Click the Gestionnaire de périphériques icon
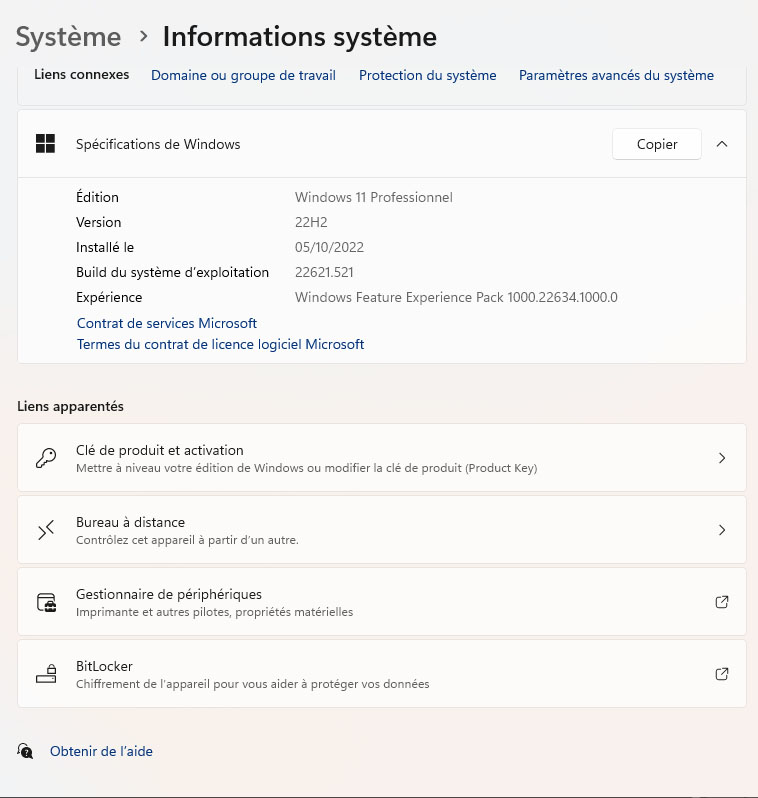The height and width of the screenshot is (798, 758). coord(46,602)
